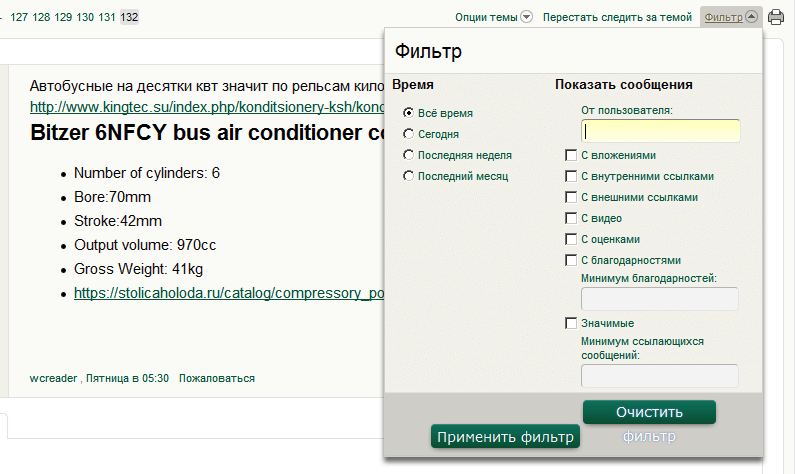Tick the С внешними ссылками checkbox

[x=571, y=197]
